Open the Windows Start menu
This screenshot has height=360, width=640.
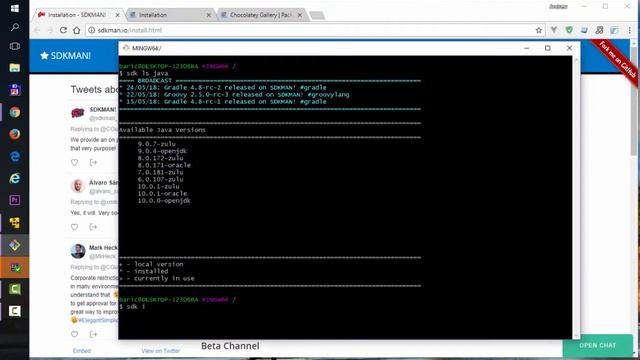(15, 8)
